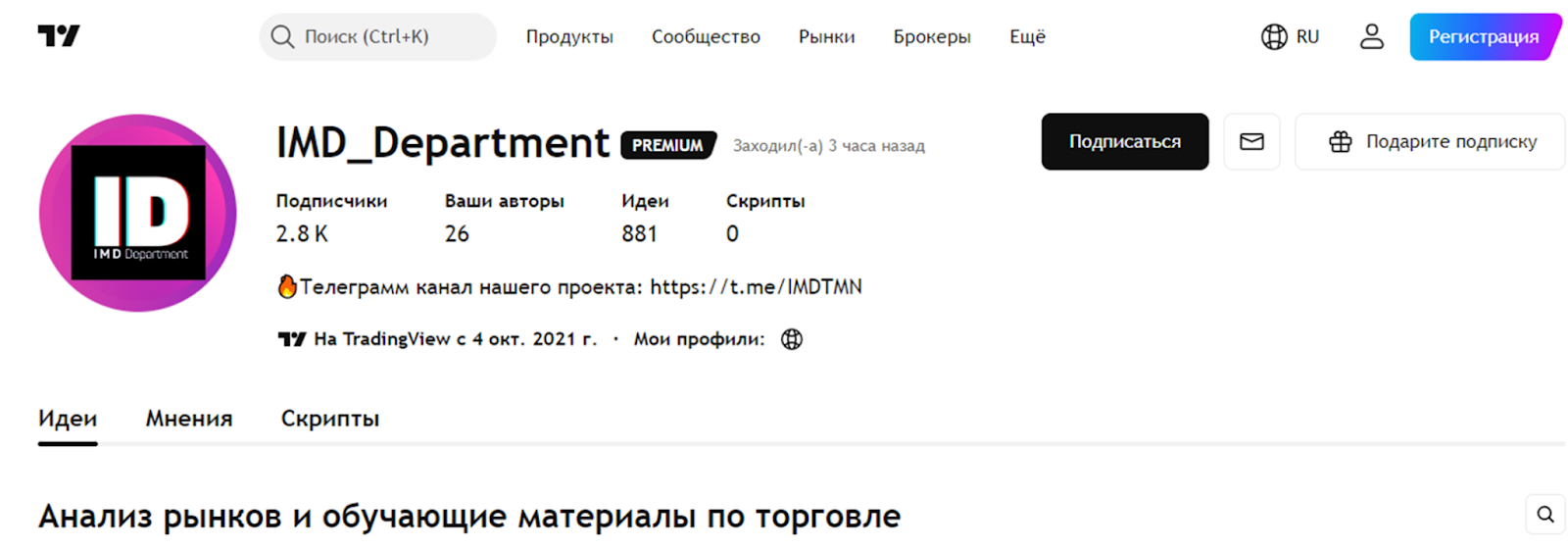The width and height of the screenshot is (1568, 548).
Task: Open the Сообщество menu
Action: tap(706, 37)
